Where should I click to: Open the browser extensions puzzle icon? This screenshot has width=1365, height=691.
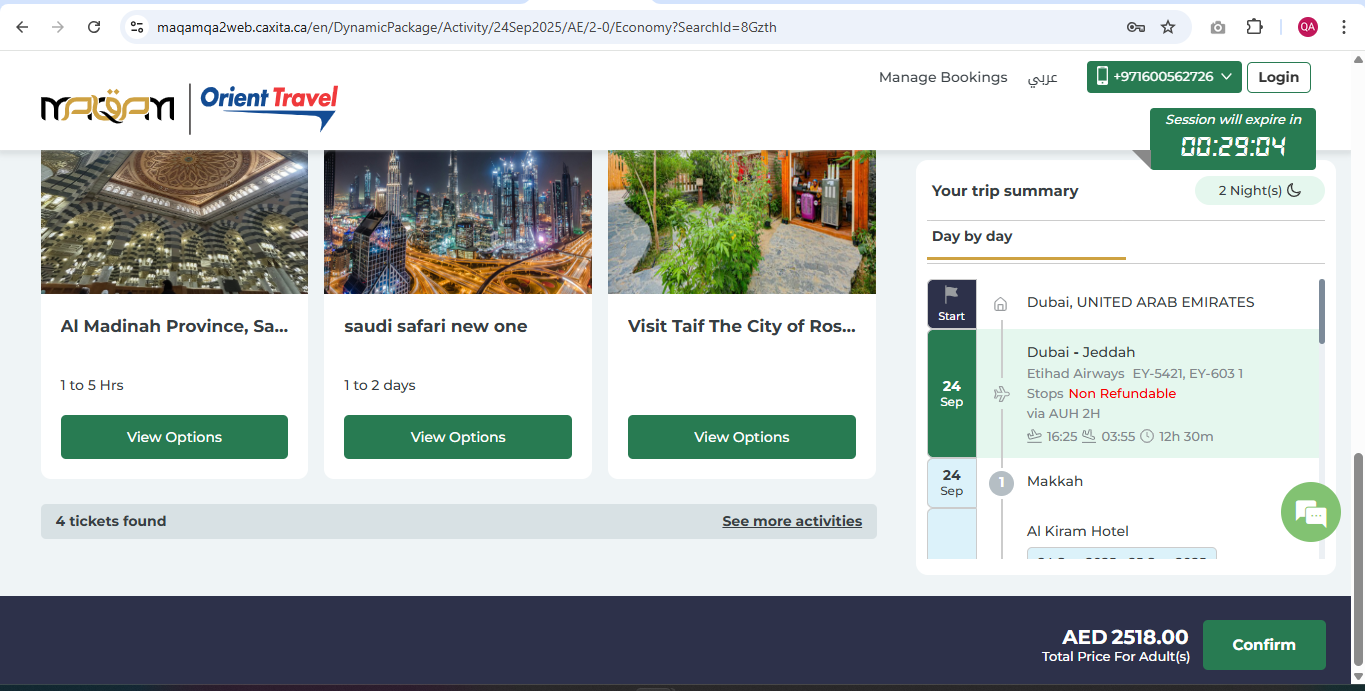pyautogui.click(x=1254, y=27)
